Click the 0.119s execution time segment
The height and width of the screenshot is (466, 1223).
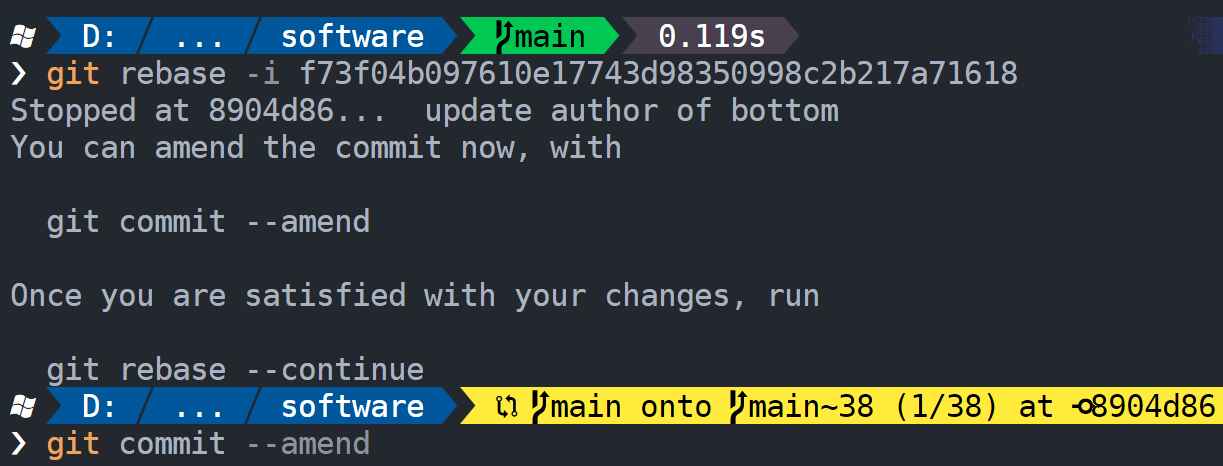(711, 37)
